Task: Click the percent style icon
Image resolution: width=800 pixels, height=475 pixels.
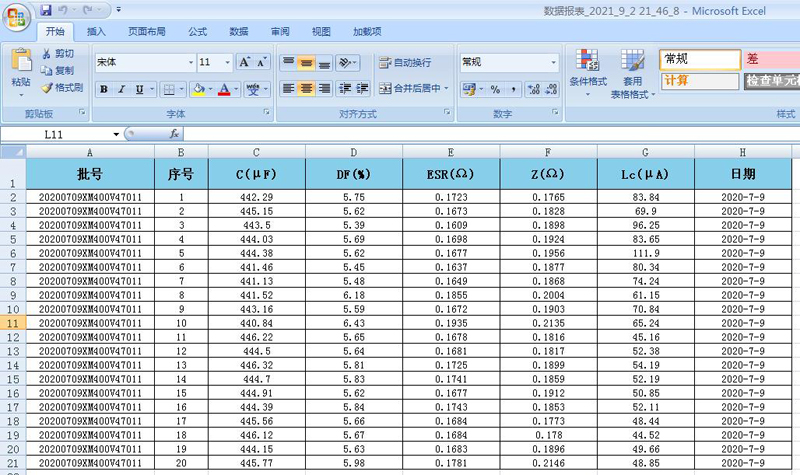Action: click(494, 89)
